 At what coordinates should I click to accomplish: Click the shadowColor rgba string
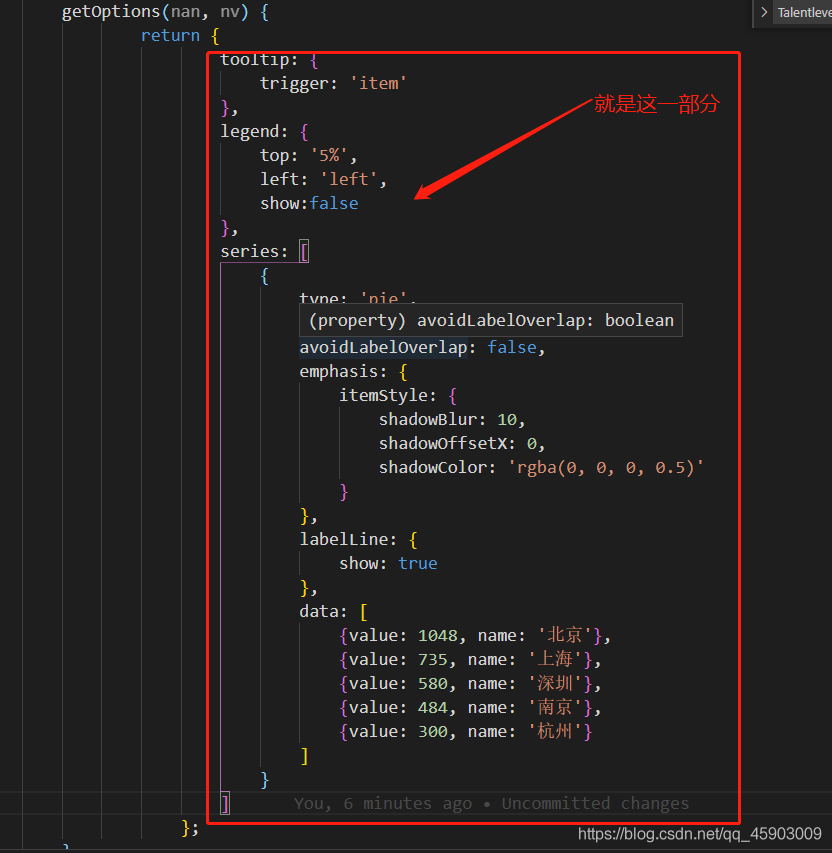(x=606, y=467)
